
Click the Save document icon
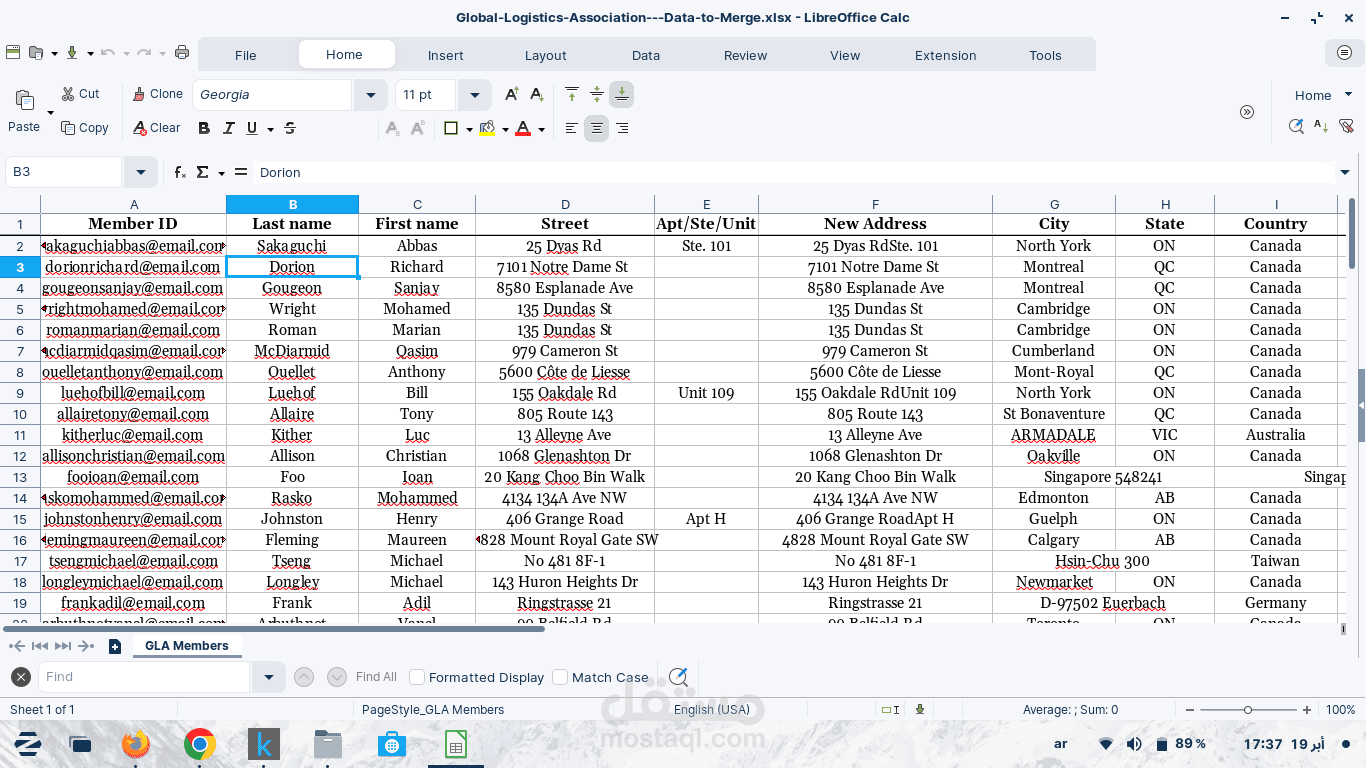click(x=72, y=53)
